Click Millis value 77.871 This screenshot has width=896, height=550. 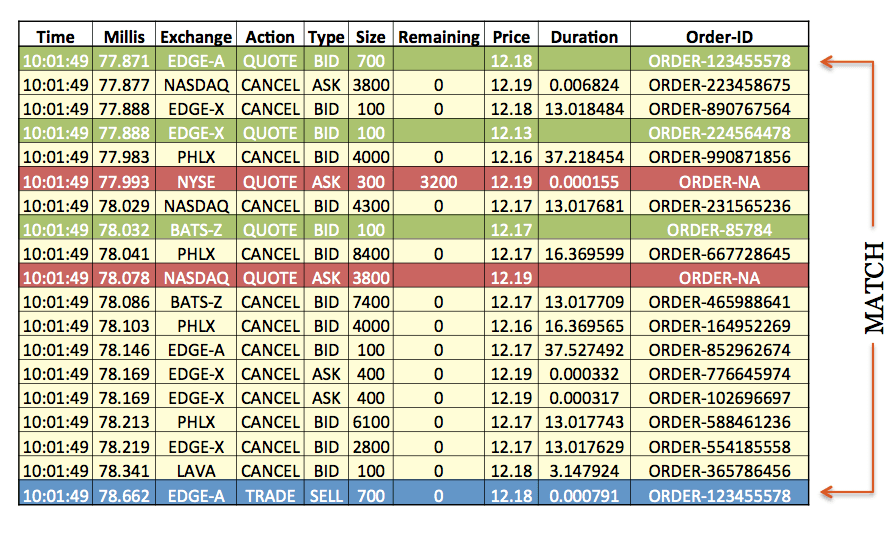124,61
